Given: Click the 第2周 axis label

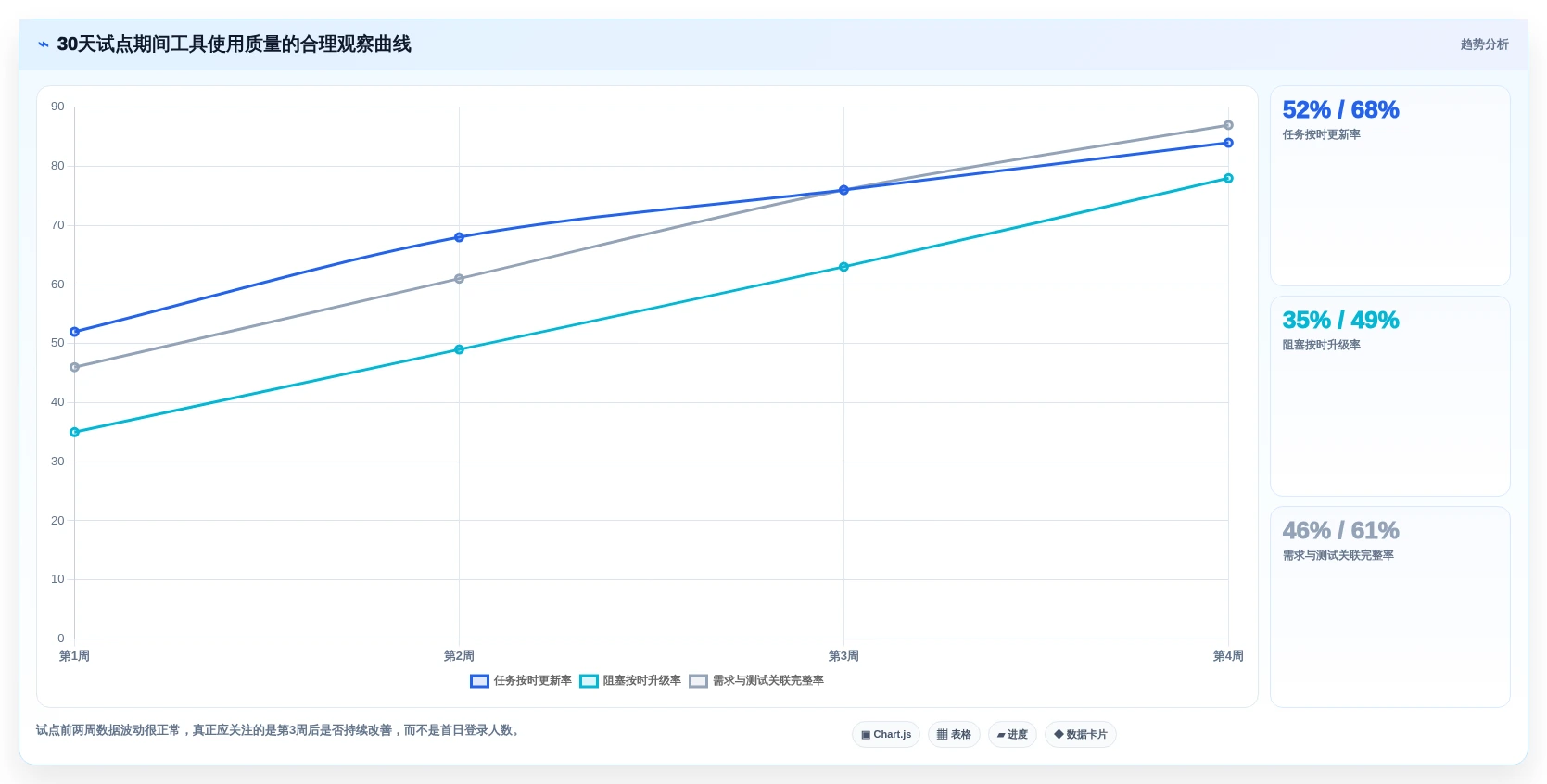Looking at the screenshot, I should (x=459, y=656).
